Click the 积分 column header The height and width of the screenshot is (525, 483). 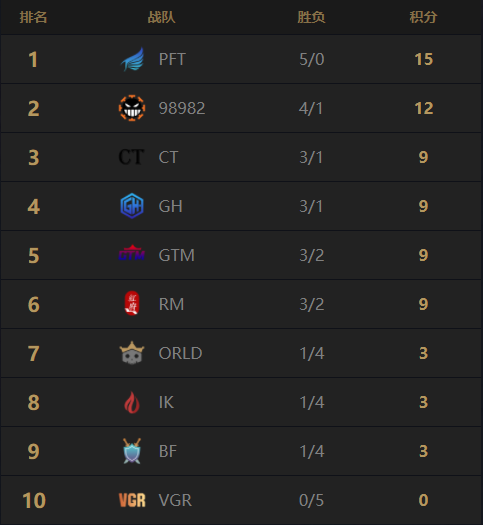click(x=423, y=17)
